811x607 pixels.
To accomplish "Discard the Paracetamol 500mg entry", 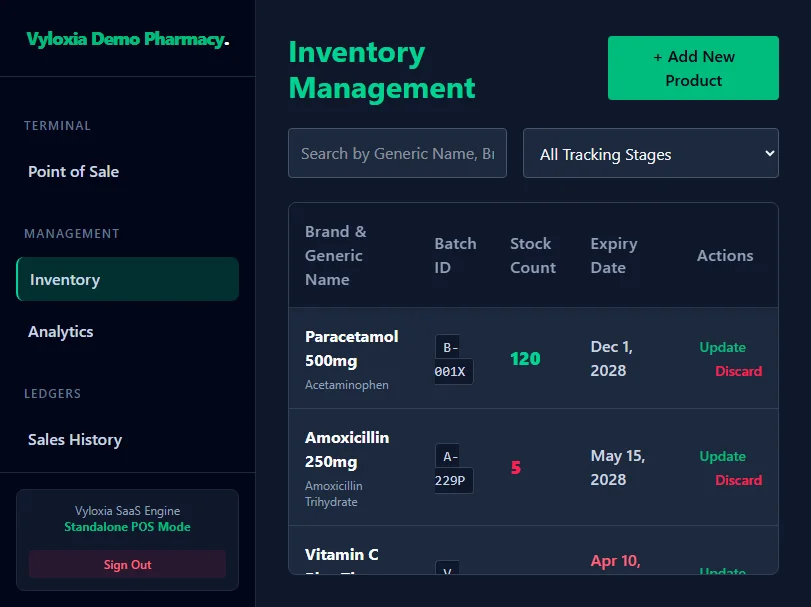I will (x=739, y=371).
